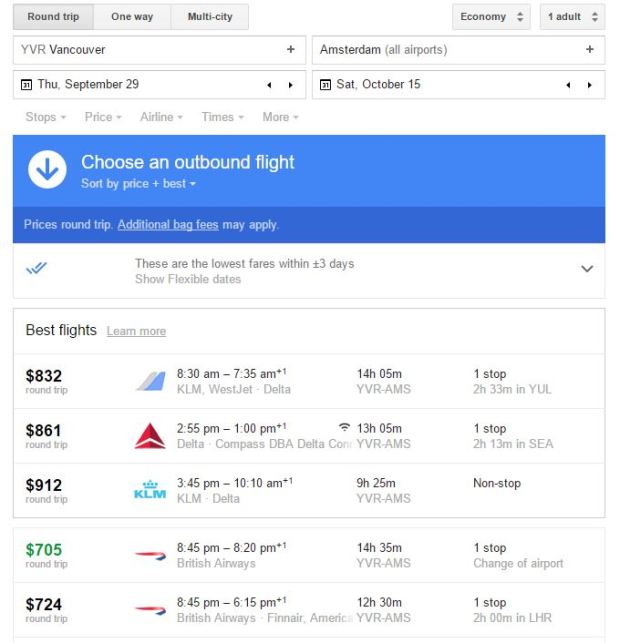Click the KLM logo on $912 flight
620x643 pixels.
(150, 490)
